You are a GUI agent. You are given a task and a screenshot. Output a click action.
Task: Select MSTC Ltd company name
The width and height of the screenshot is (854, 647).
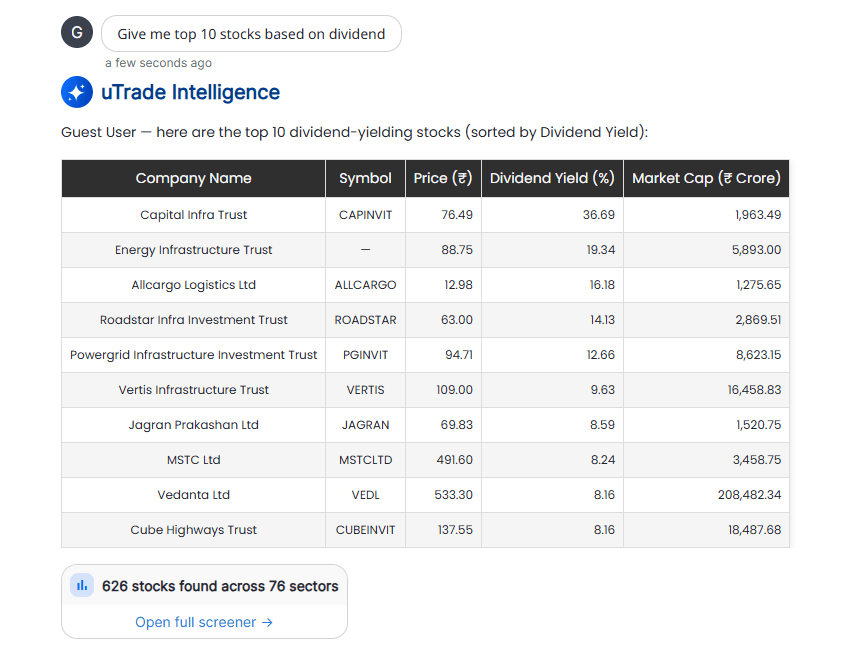[193, 460]
